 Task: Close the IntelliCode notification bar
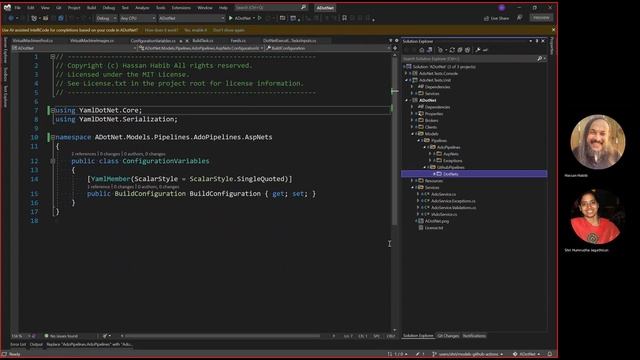(x=553, y=30)
